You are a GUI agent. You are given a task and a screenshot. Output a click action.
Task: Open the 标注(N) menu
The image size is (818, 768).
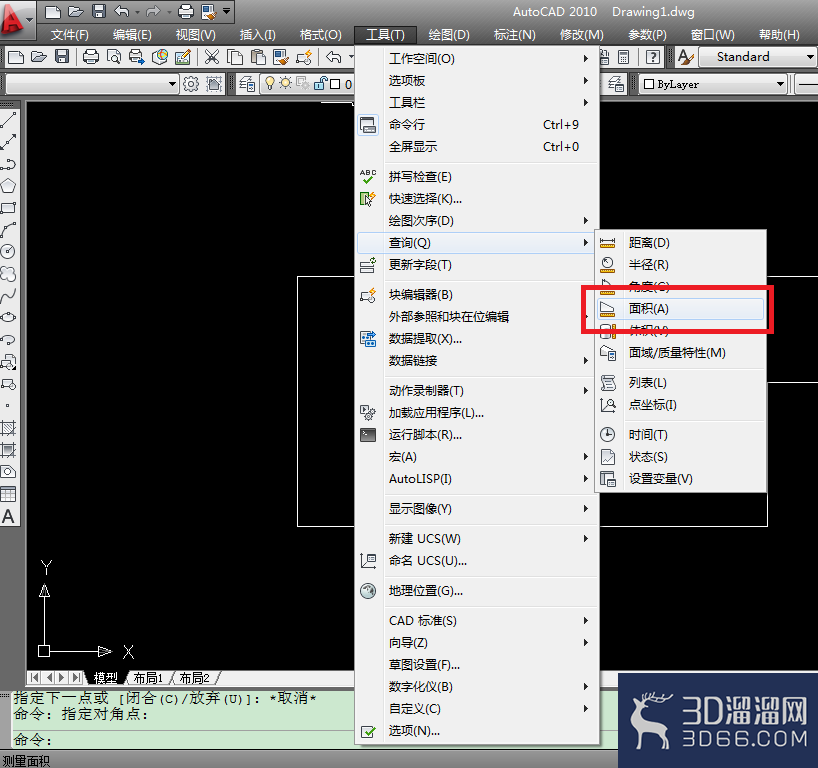click(514, 35)
